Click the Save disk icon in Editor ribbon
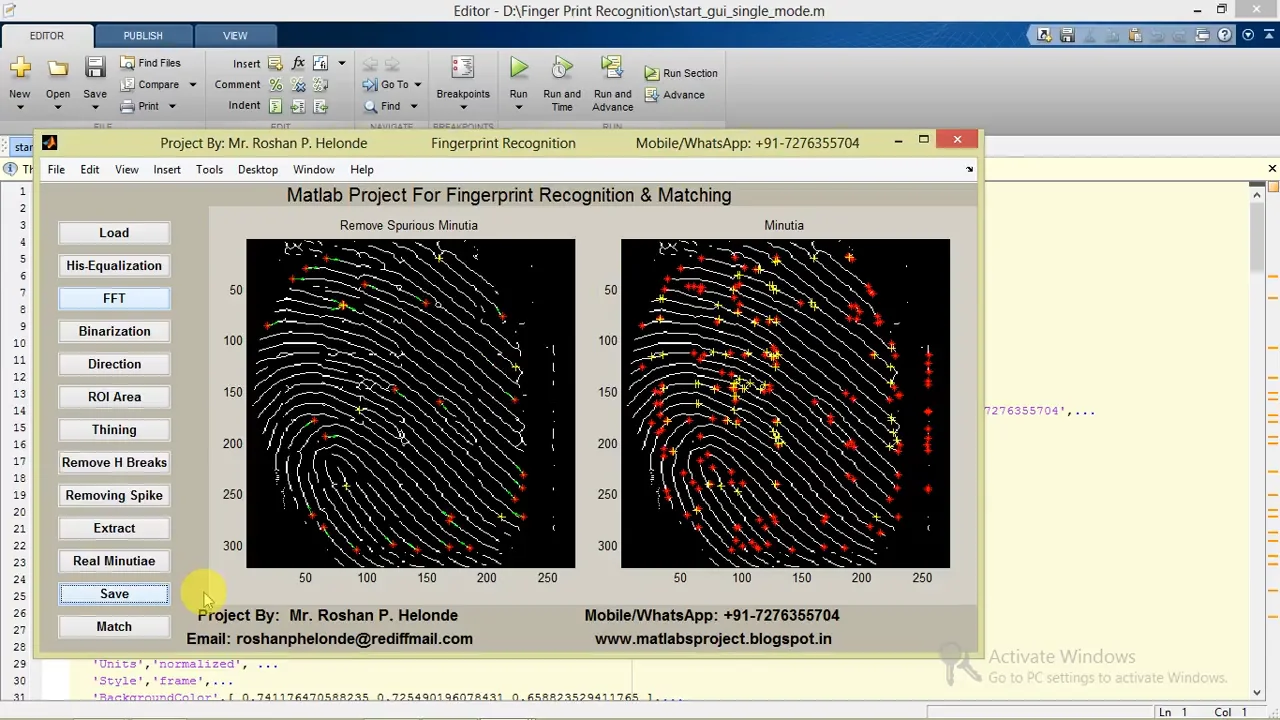The width and height of the screenshot is (1280, 720). coord(95,69)
